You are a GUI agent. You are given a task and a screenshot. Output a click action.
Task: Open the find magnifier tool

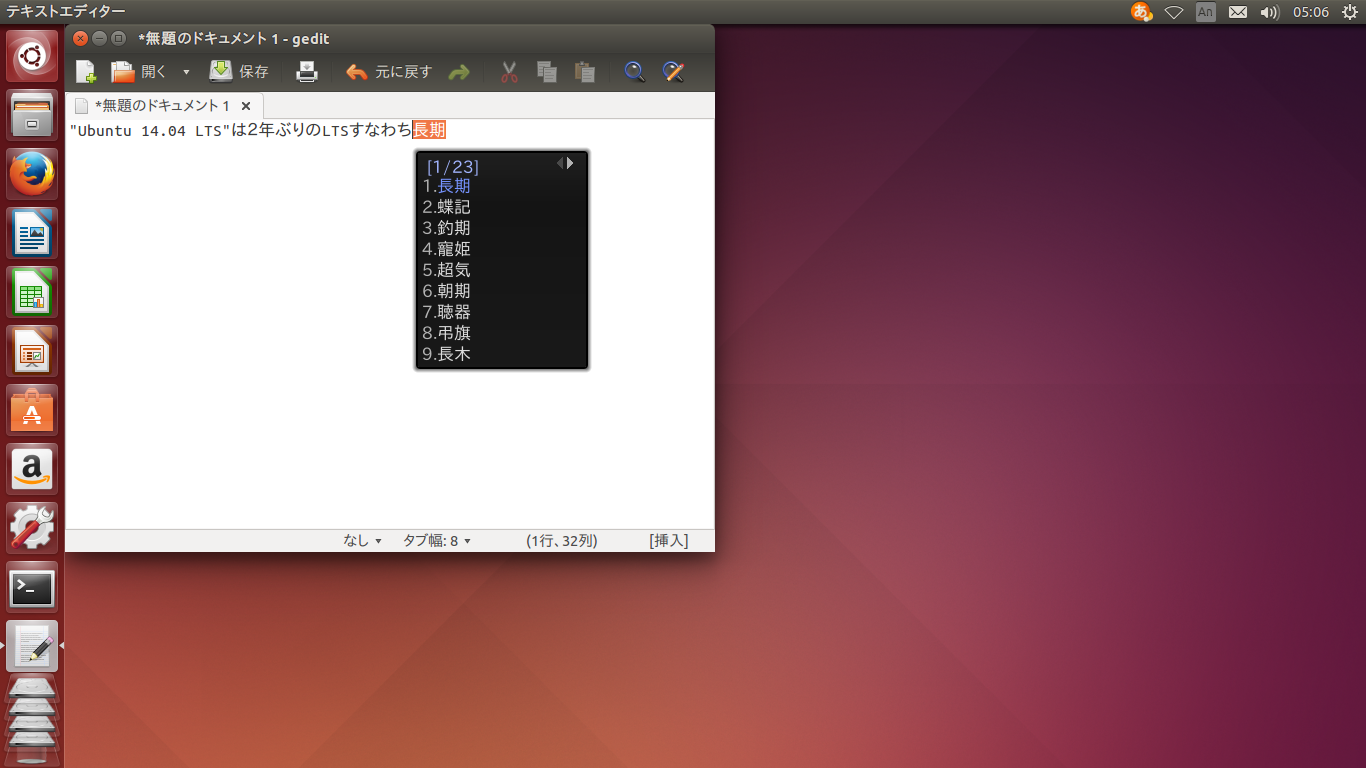634,72
